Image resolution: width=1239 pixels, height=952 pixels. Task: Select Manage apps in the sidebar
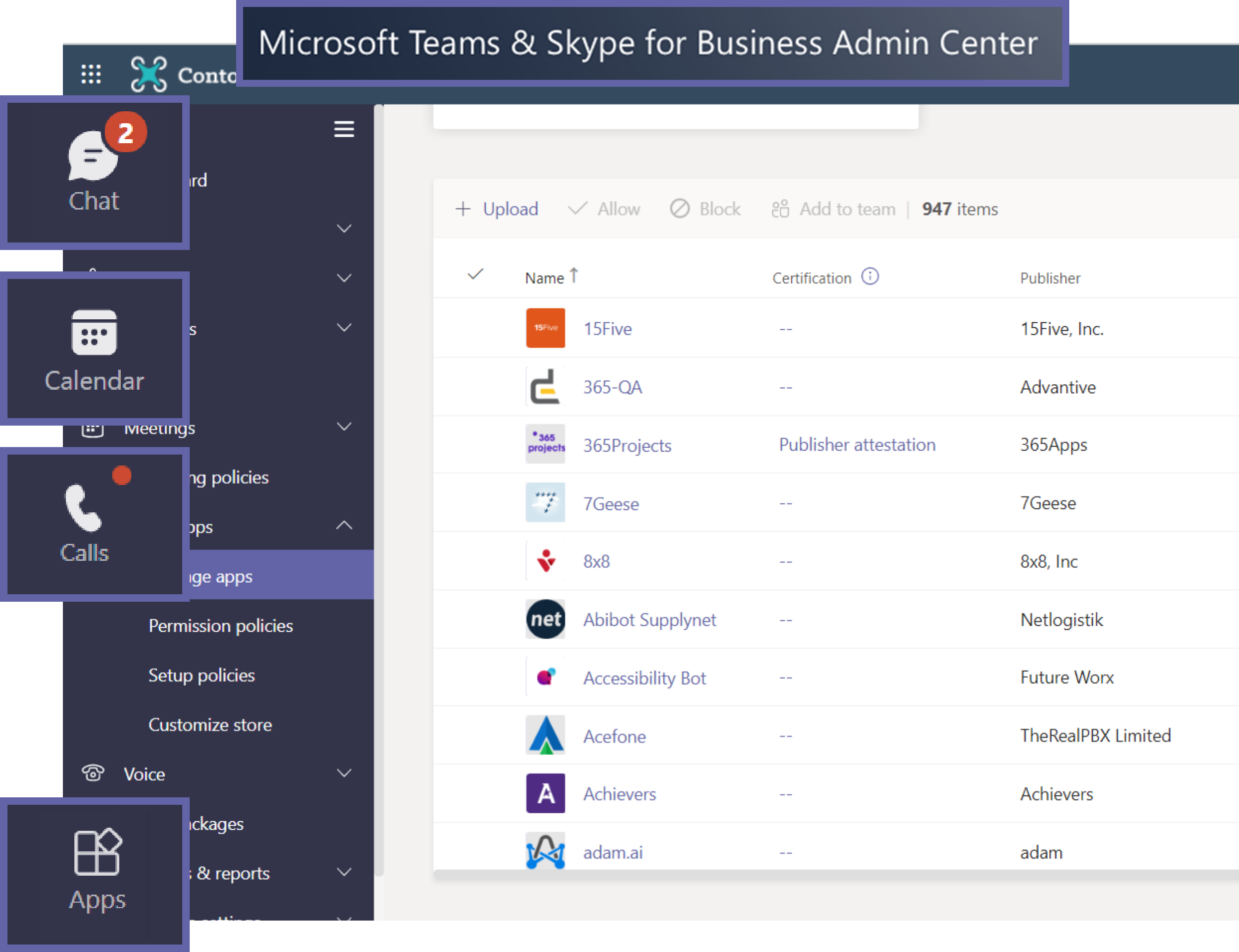point(218,575)
